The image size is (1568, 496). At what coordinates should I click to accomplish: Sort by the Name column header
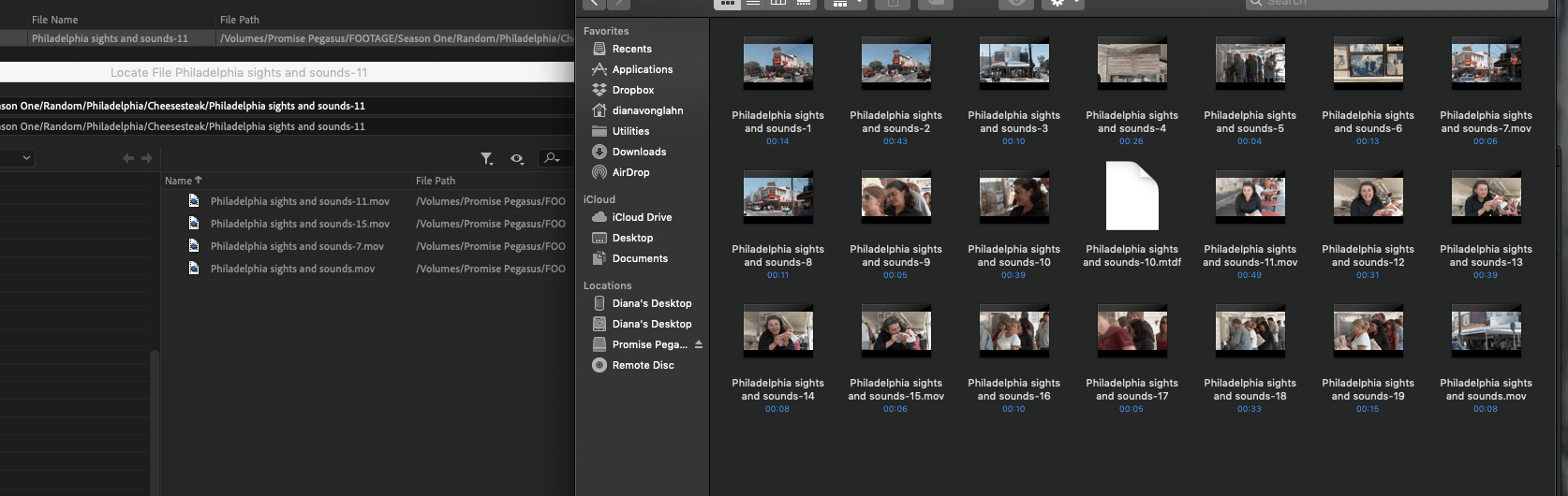183,181
